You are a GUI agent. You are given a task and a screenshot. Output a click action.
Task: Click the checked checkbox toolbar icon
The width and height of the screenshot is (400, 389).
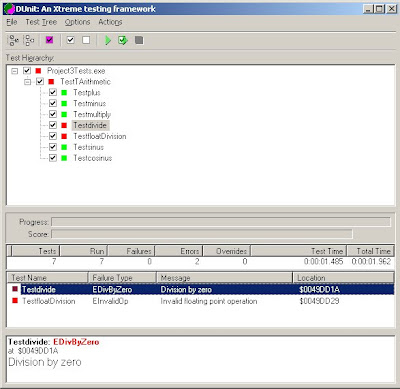click(x=70, y=40)
